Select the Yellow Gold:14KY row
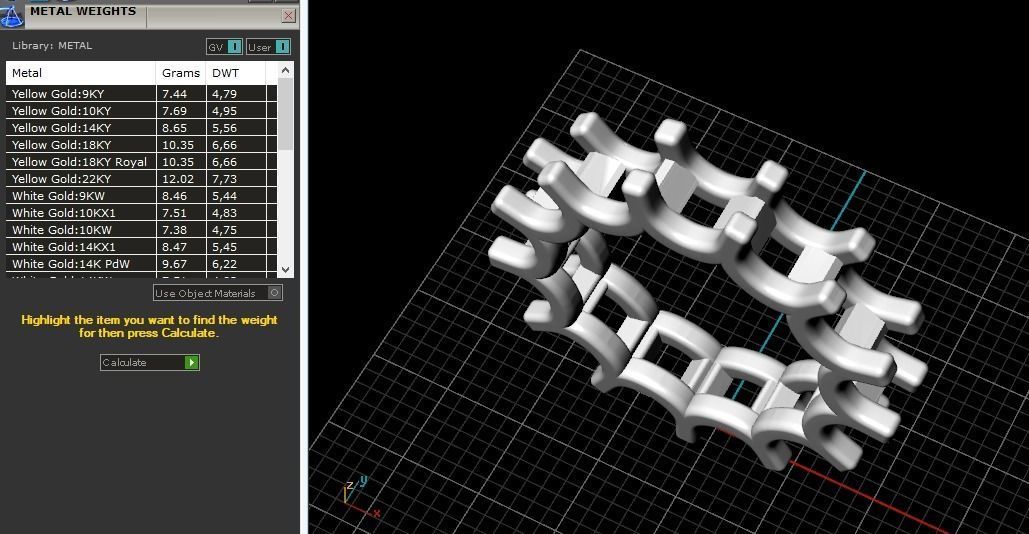The width and height of the screenshot is (1029, 534). click(x=141, y=128)
